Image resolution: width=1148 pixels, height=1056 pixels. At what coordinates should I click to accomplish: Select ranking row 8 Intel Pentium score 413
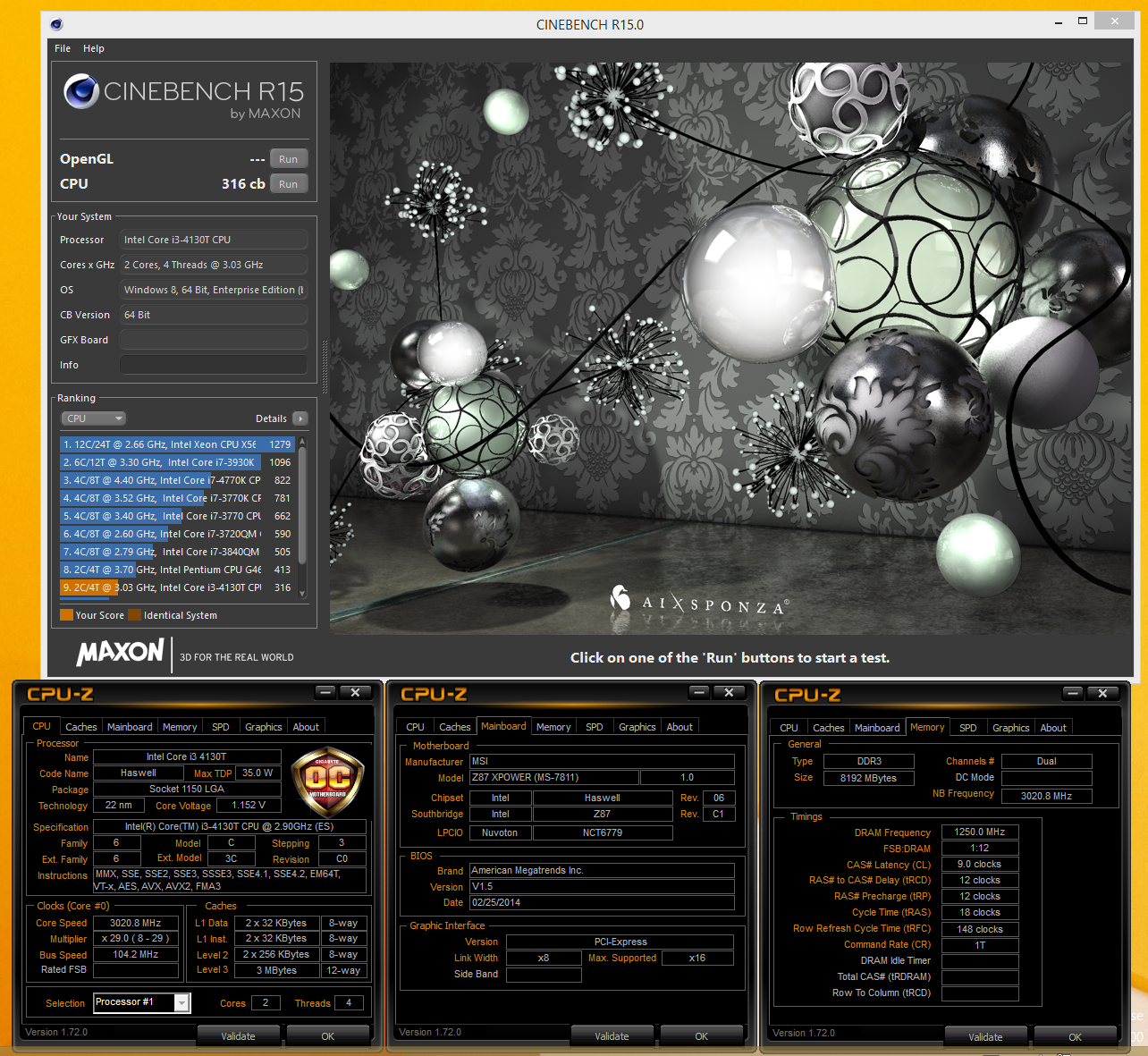177,570
